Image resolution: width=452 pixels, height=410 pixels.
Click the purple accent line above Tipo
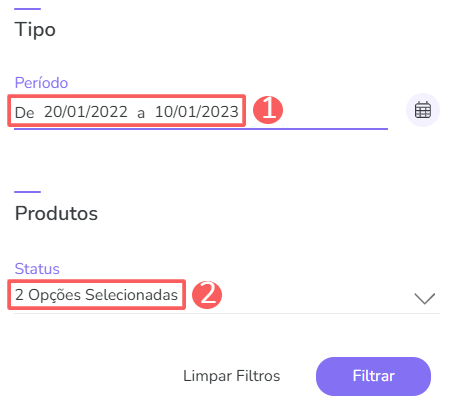point(27,9)
